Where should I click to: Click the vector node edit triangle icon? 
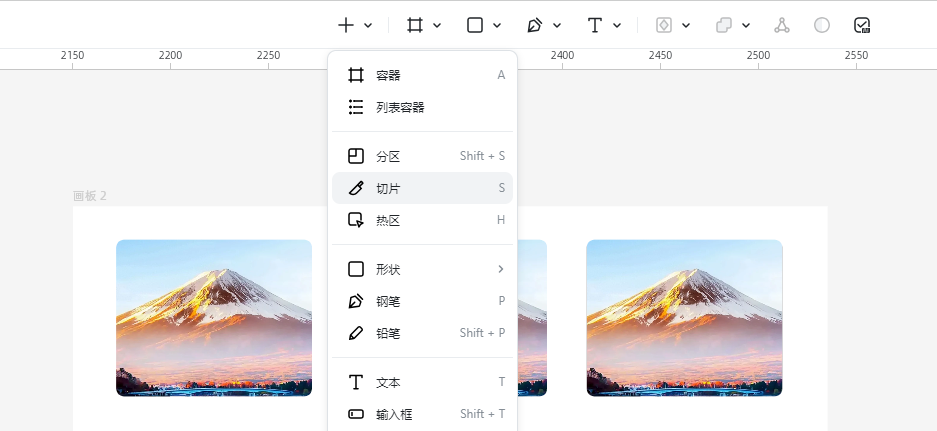point(782,25)
